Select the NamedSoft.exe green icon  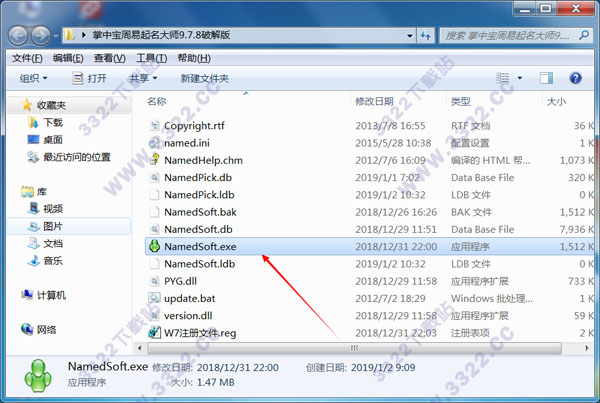[x=154, y=246]
